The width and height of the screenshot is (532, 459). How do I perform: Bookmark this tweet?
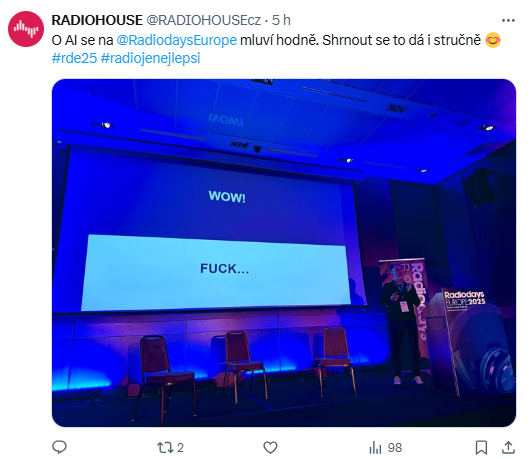(481, 447)
